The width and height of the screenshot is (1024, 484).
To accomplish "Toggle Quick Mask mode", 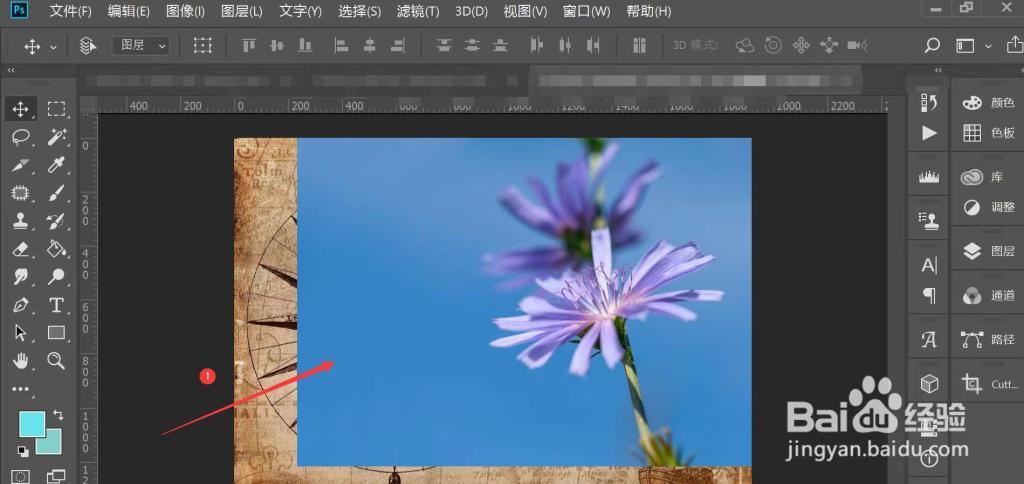I will coord(20,476).
